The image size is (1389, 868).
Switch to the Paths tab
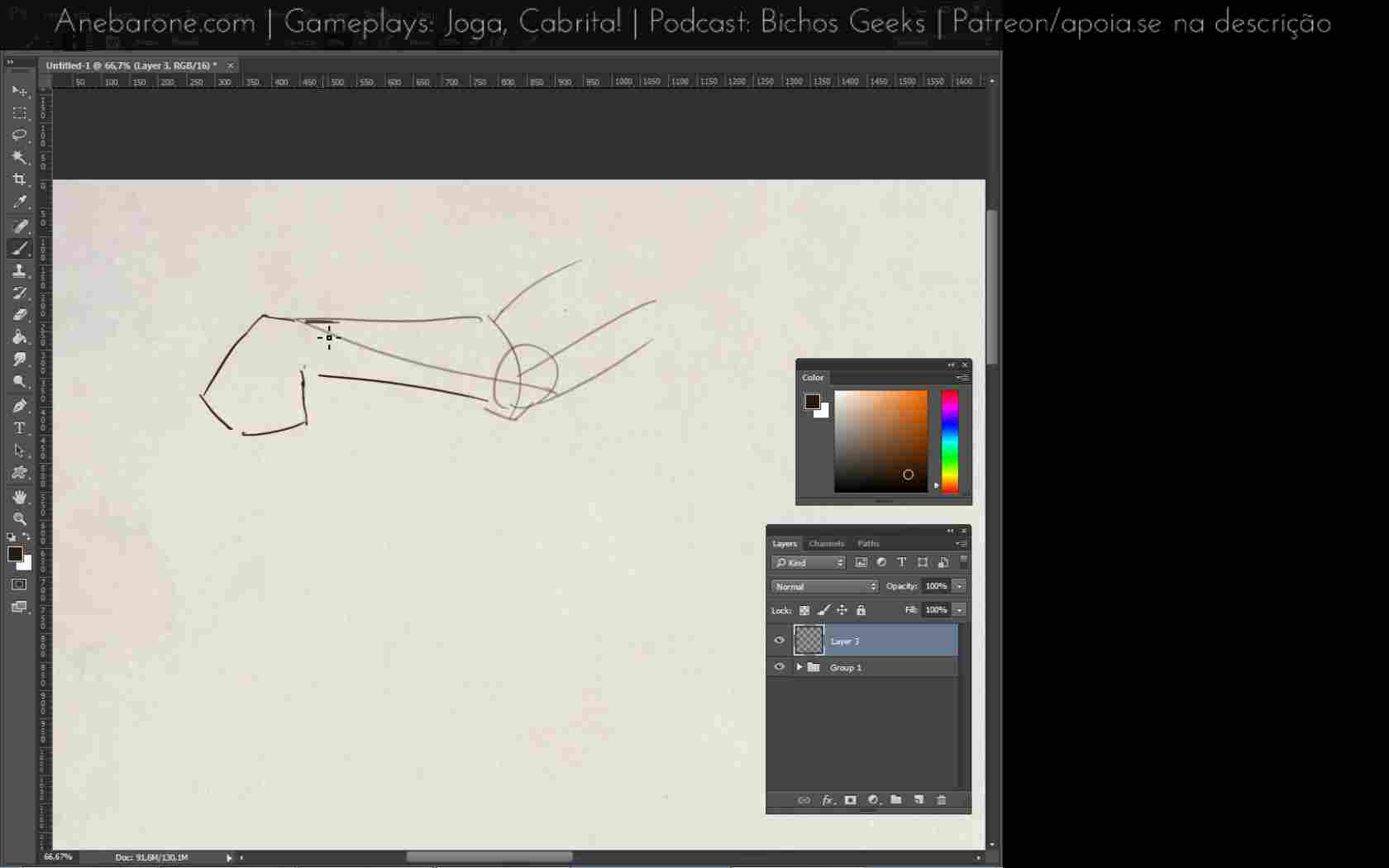pos(868,543)
